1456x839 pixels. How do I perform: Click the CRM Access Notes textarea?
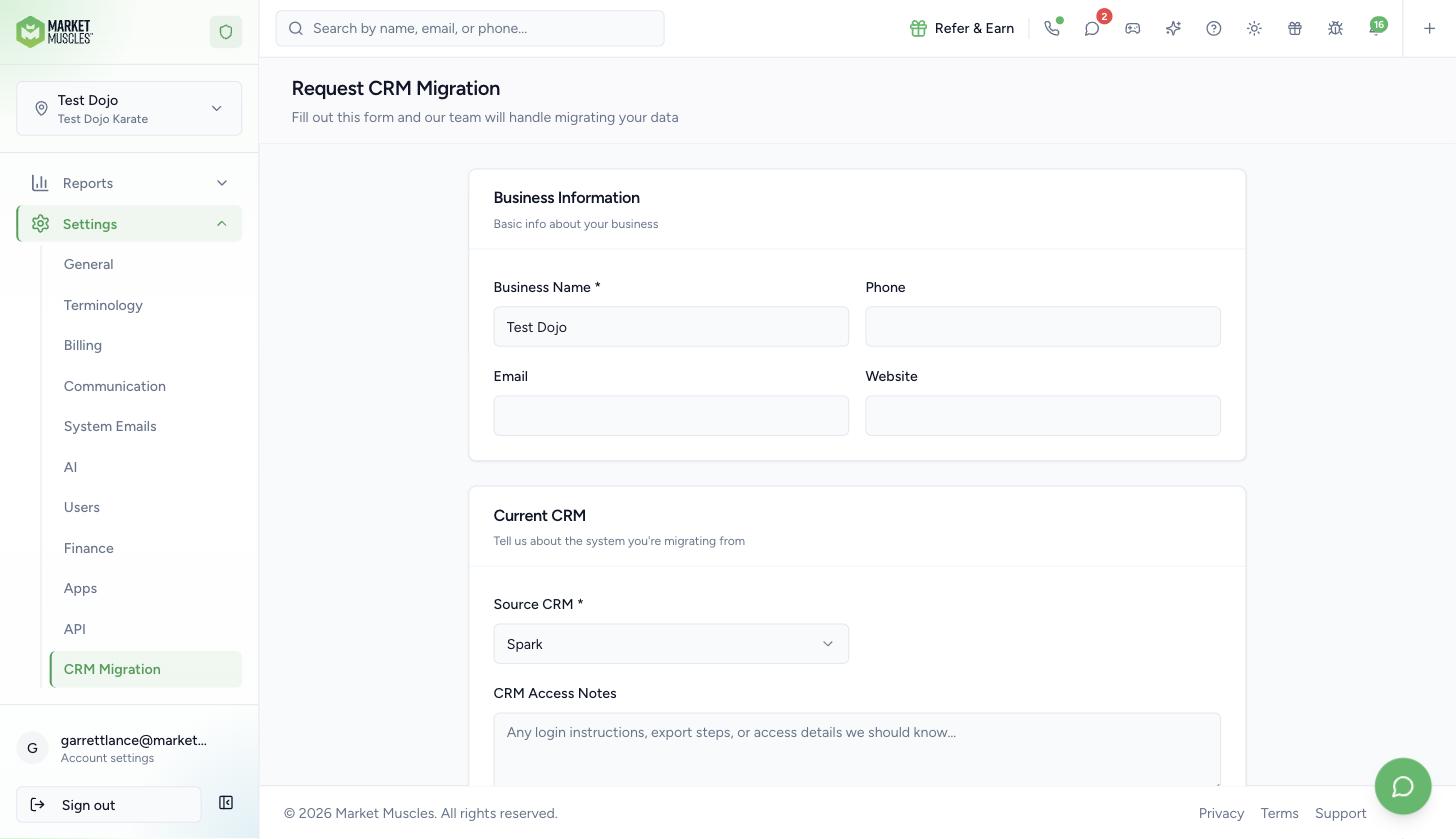pyautogui.click(x=857, y=749)
